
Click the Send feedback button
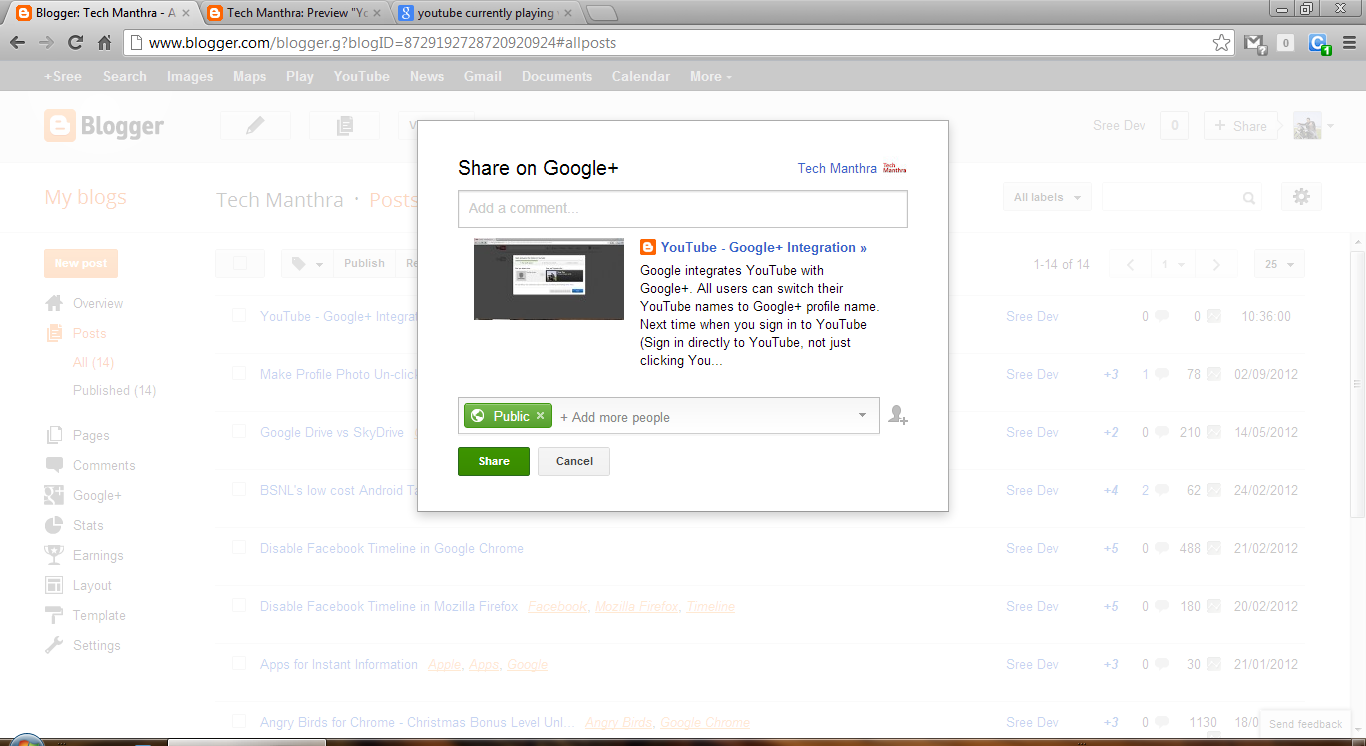pyautogui.click(x=1305, y=724)
